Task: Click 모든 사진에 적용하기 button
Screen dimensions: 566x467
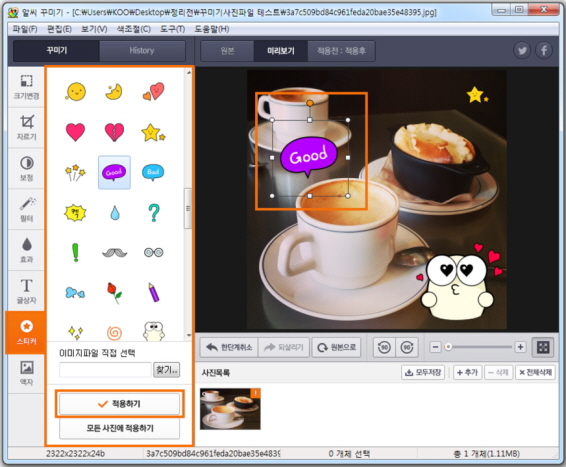Action: click(119, 428)
